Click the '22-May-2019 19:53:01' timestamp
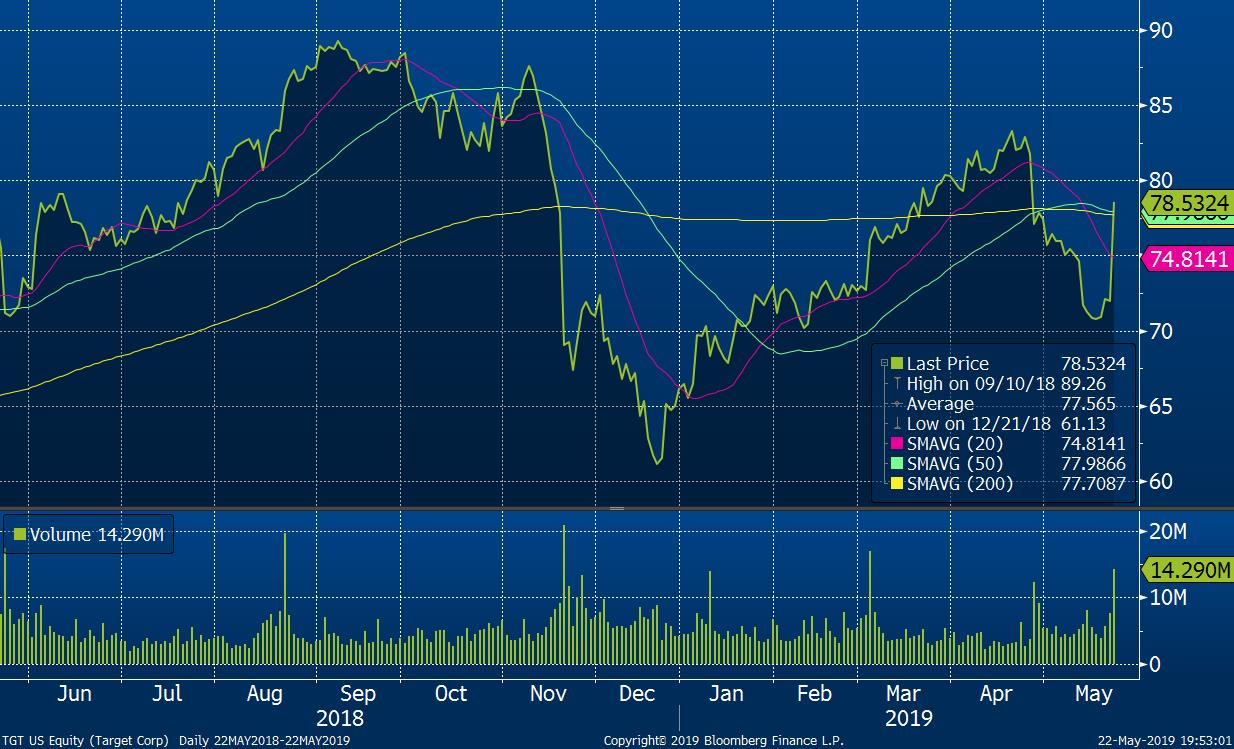This screenshot has height=749, width=1234. click(x=1165, y=740)
